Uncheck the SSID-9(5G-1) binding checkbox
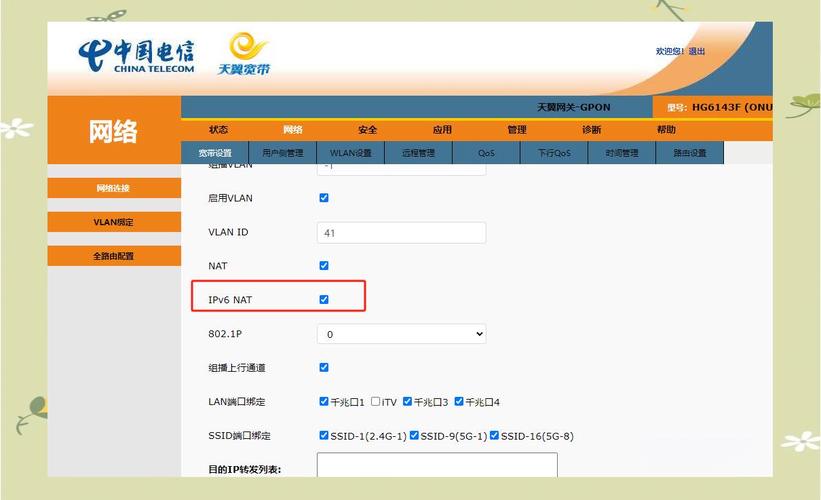Image resolution: width=821 pixels, height=500 pixels. [413, 435]
